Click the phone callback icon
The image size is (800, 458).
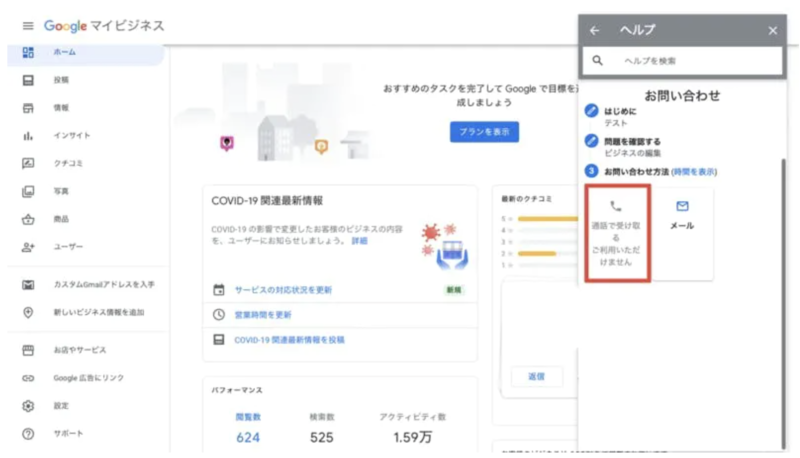click(x=616, y=206)
